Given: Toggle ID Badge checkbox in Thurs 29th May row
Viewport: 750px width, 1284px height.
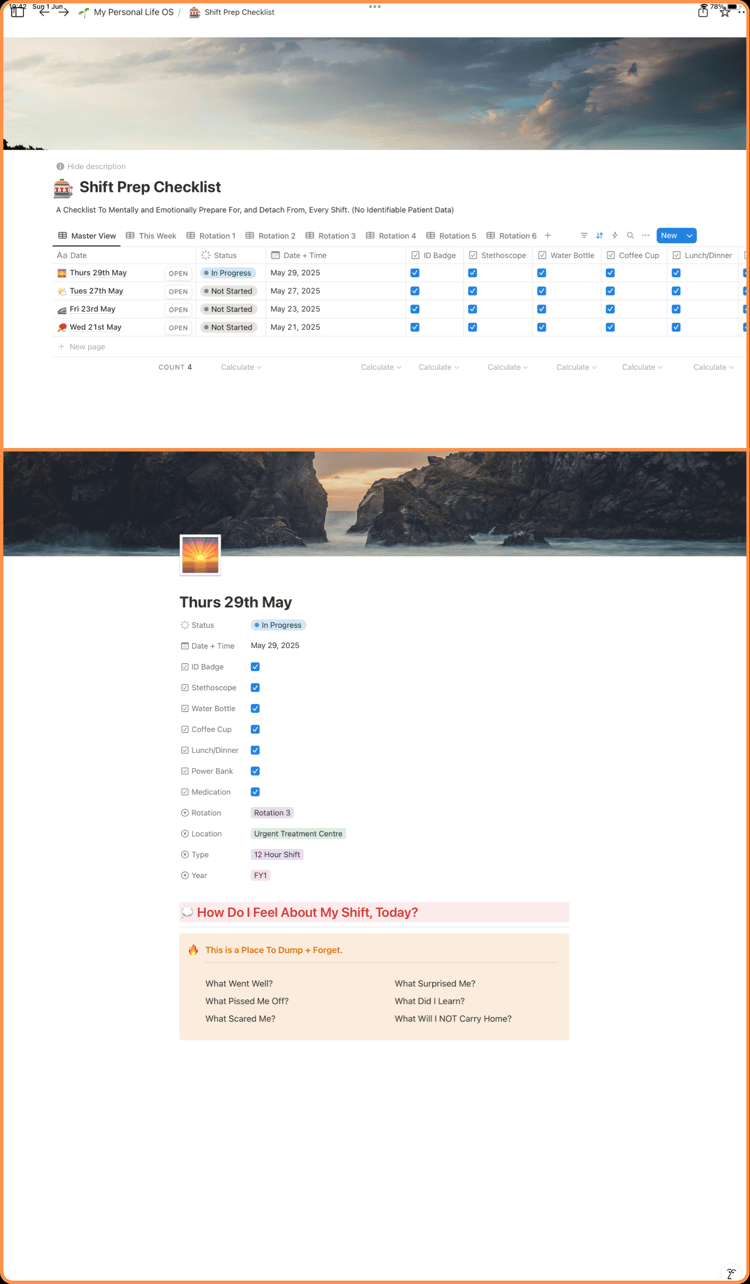Looking at the screenshot, I should [x=415, y=273].
